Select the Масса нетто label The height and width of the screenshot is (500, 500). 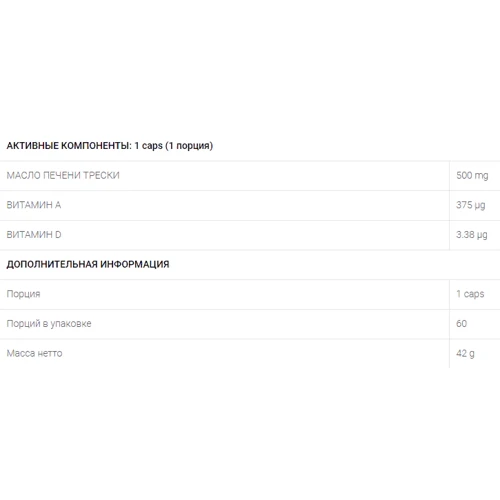(x=34, y=353)
